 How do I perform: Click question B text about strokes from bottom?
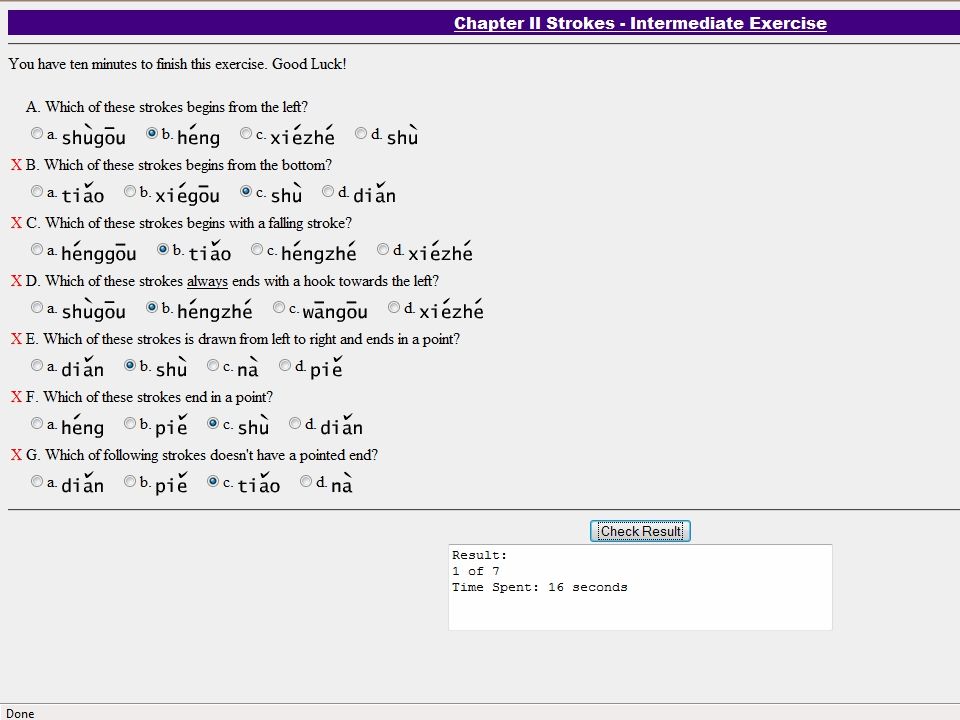(179, 165)
